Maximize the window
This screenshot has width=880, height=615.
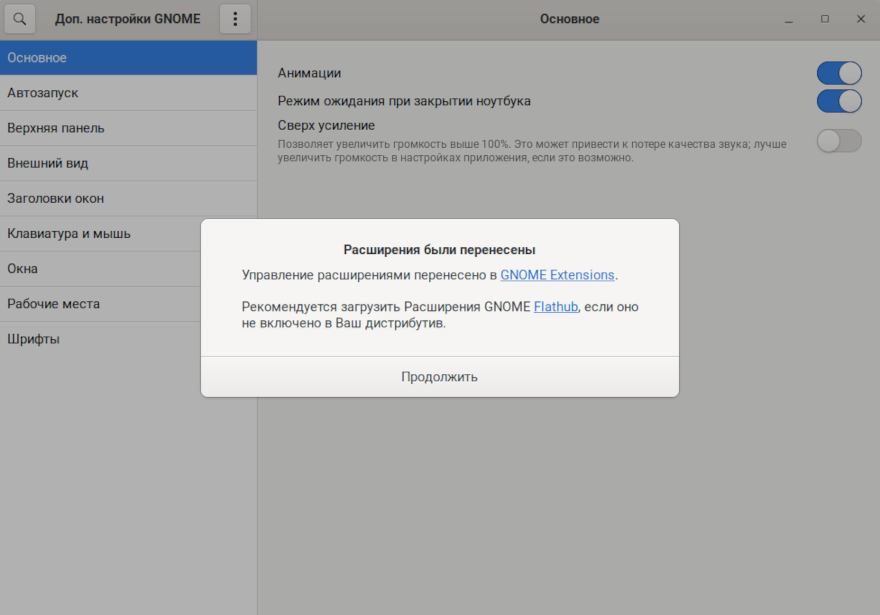point(825,19)
